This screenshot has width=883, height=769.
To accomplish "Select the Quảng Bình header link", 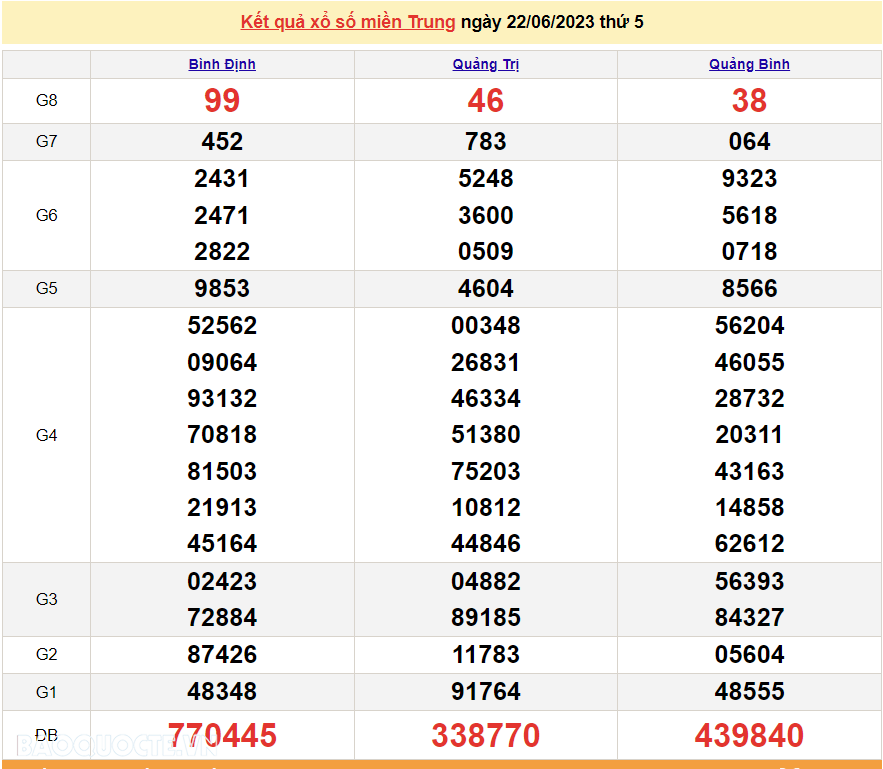I will click(749, 64).
